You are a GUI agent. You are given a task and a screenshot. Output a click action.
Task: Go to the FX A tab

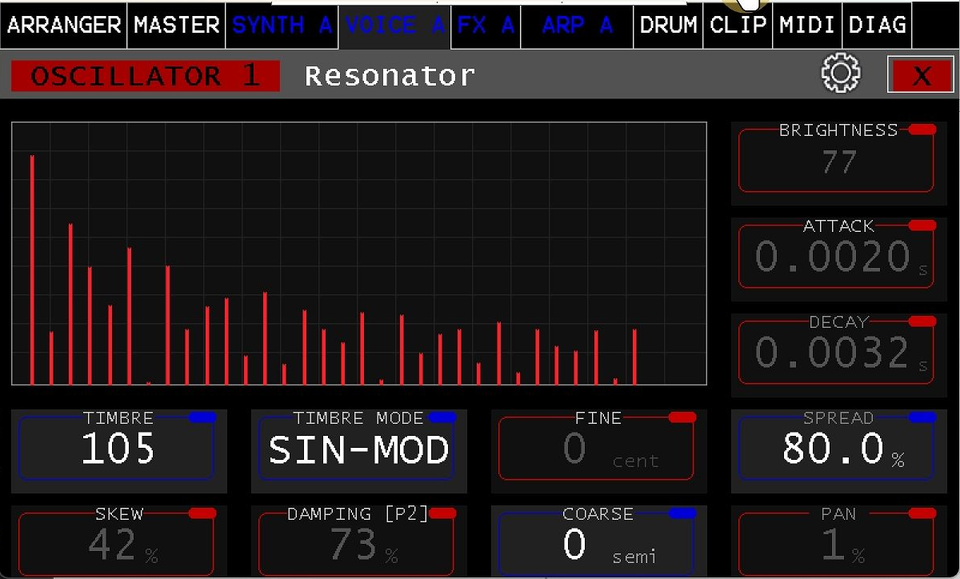pos(486,25)
